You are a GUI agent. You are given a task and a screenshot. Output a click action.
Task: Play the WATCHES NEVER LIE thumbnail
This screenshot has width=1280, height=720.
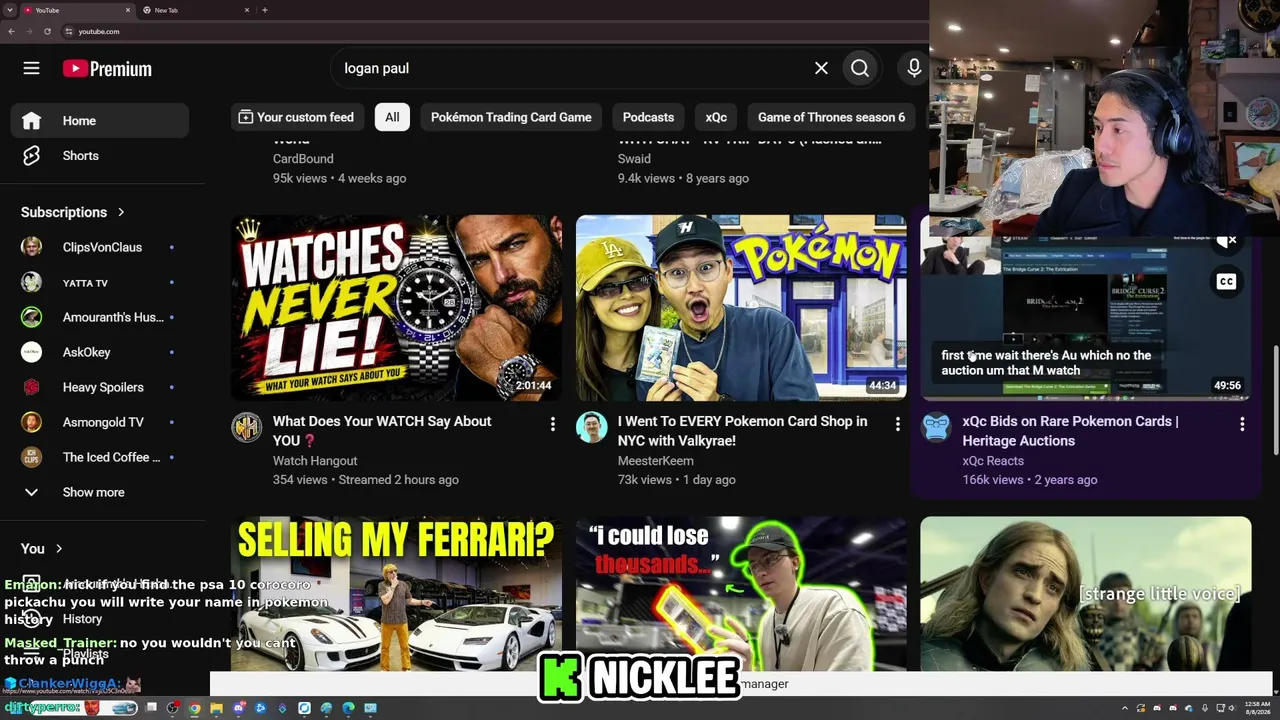click(396, 308)
